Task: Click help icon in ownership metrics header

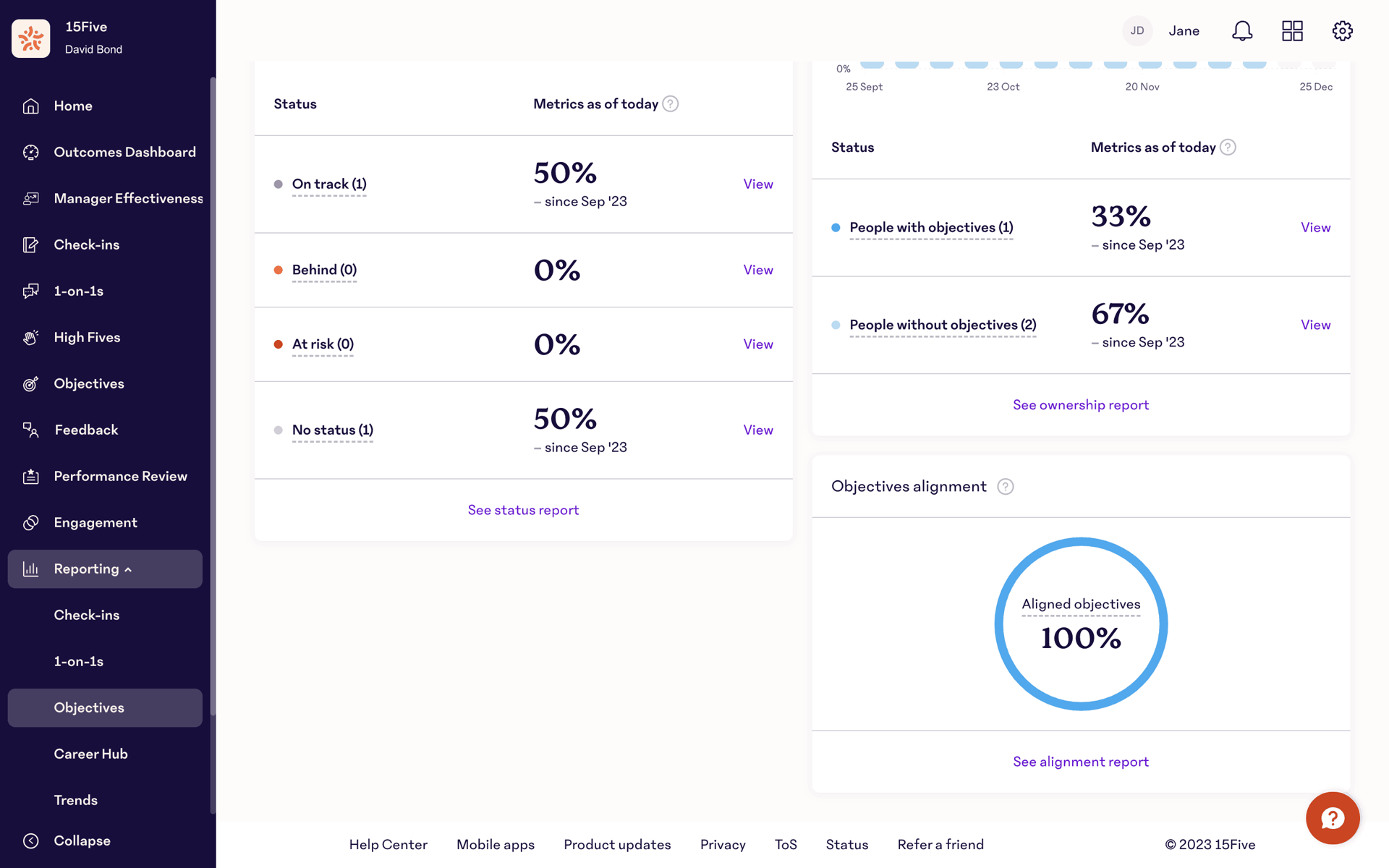Action: pos(1228,148)
